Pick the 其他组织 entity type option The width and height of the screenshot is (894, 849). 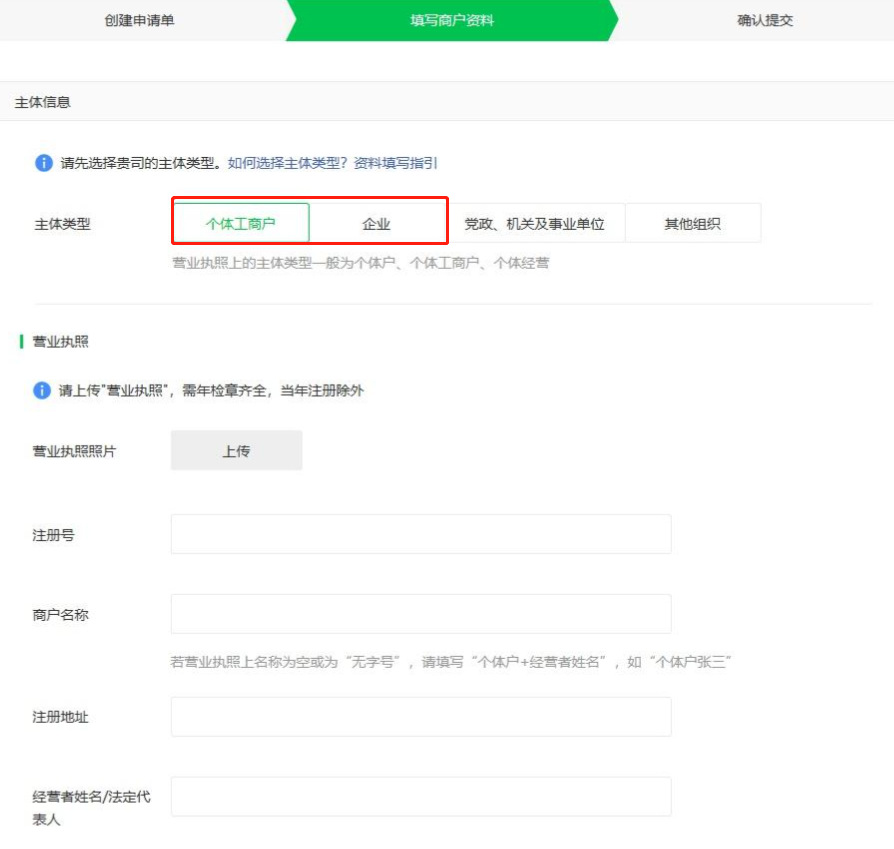692,224
